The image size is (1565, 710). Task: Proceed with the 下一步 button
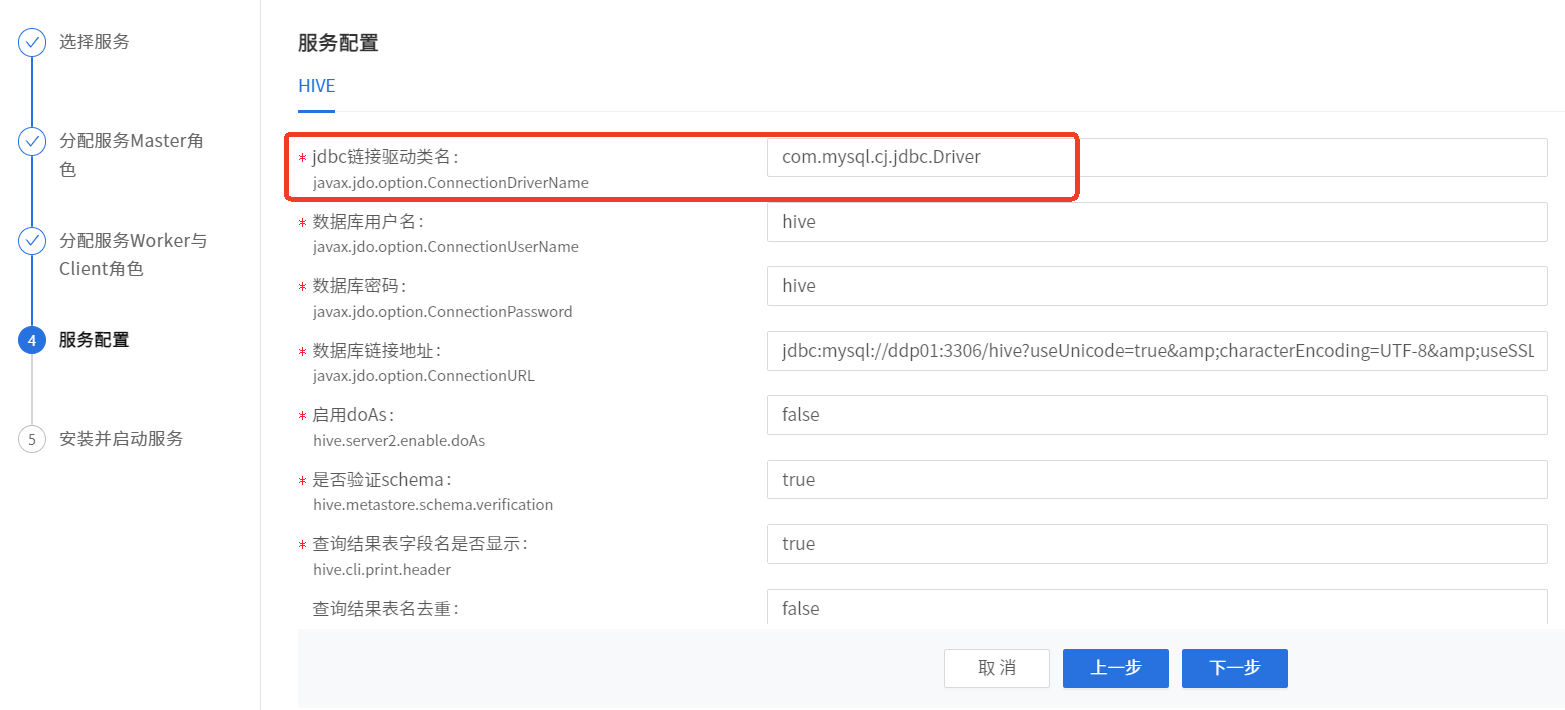tap(1234, 668)
